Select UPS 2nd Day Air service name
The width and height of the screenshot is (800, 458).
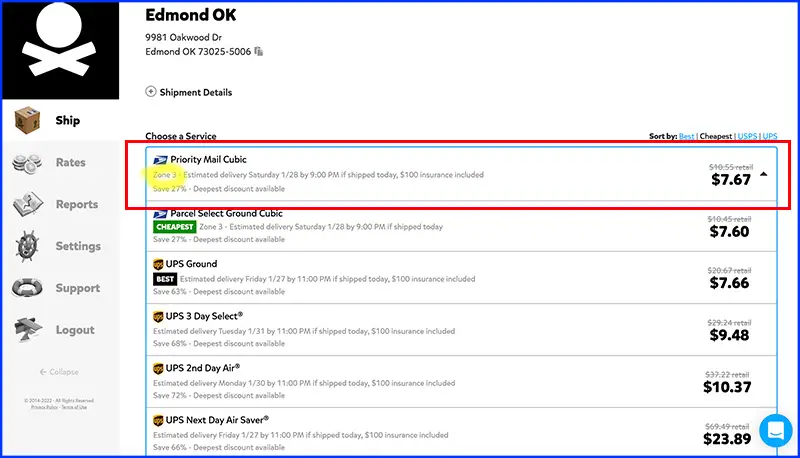pyautogui.click(x=203, y=368)
